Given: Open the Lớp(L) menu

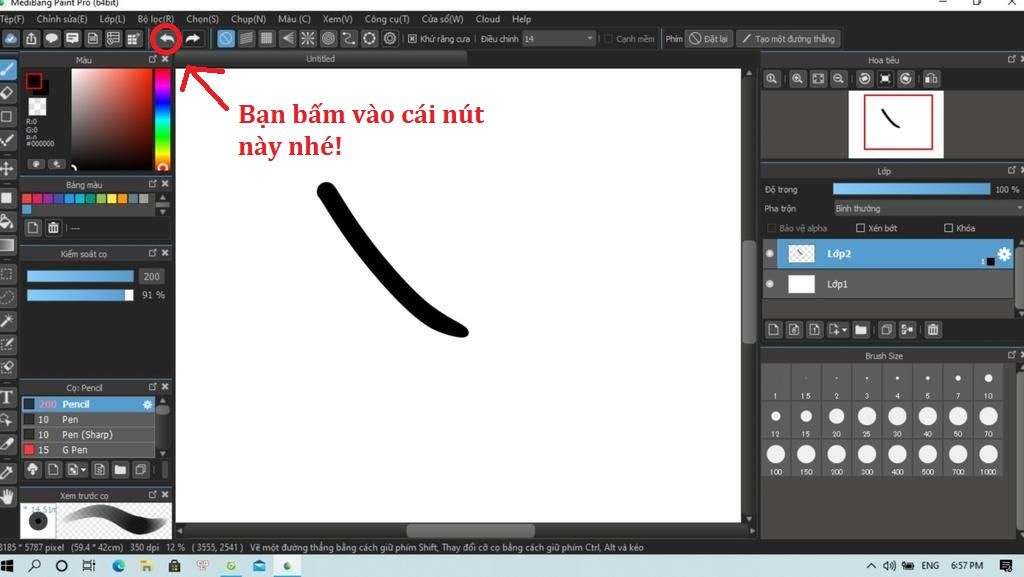Looking at the screenshot, I should (112, 20).
